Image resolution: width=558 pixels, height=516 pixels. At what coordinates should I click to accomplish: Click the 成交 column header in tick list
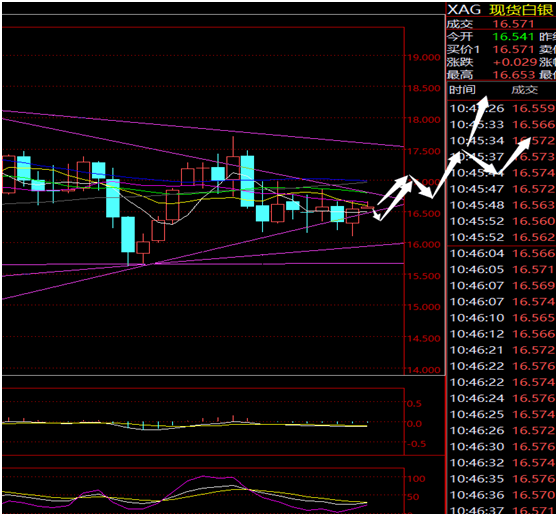click(525, 90)
